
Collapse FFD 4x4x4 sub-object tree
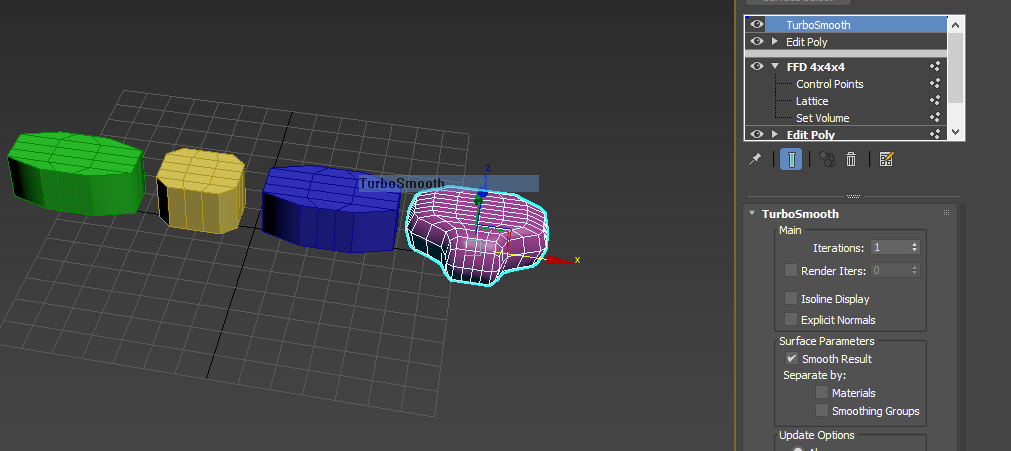pos(775,66)
